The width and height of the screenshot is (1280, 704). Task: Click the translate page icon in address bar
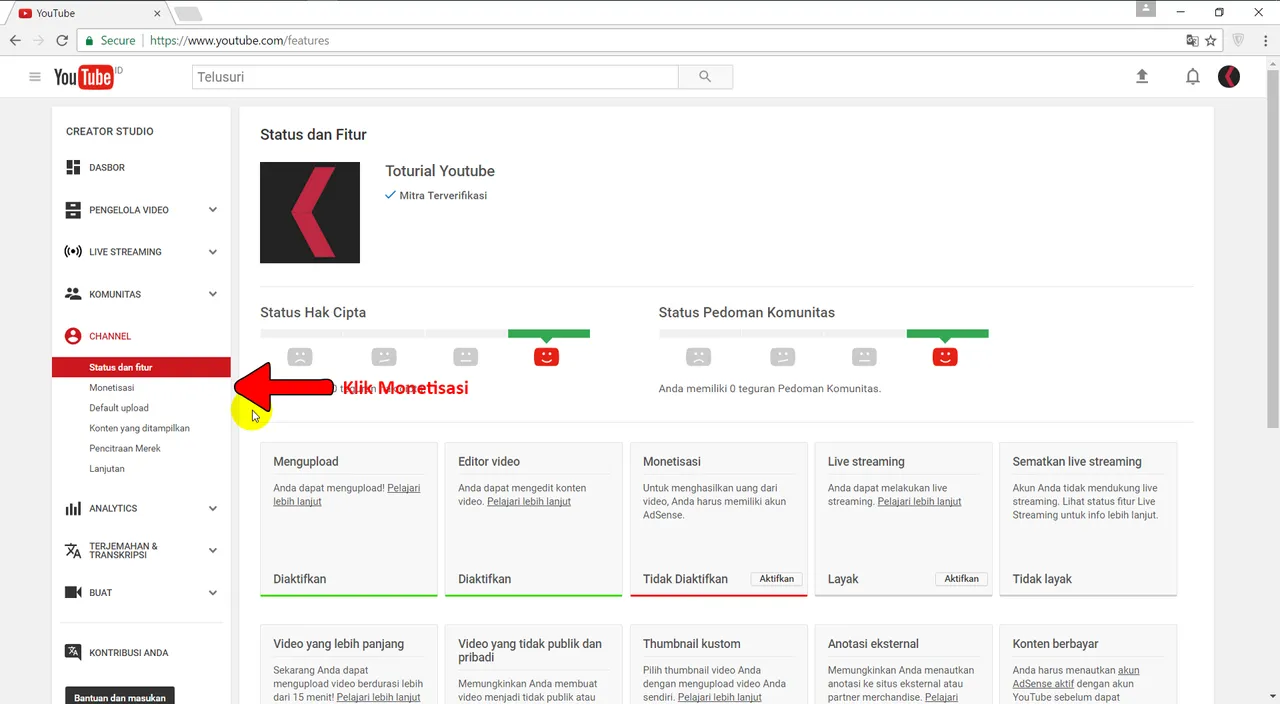click(1192, 41)
